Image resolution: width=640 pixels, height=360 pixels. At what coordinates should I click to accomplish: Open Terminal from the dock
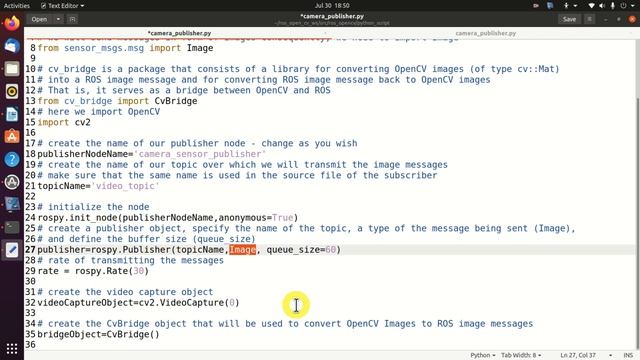point(12,227)
